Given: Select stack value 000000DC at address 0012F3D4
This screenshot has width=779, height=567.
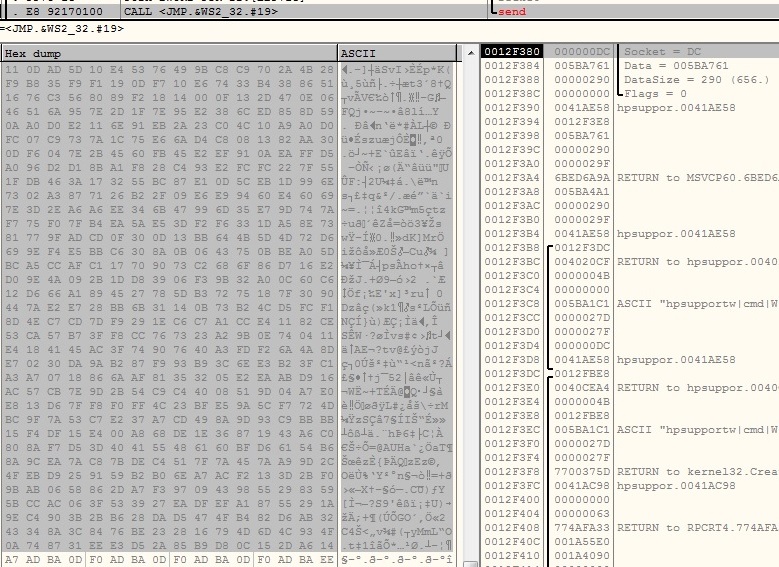Looking at the screenshot, I should 582,345.
